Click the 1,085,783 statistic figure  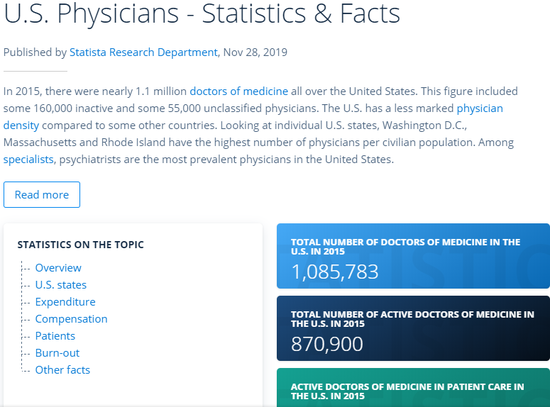(335, 272)
